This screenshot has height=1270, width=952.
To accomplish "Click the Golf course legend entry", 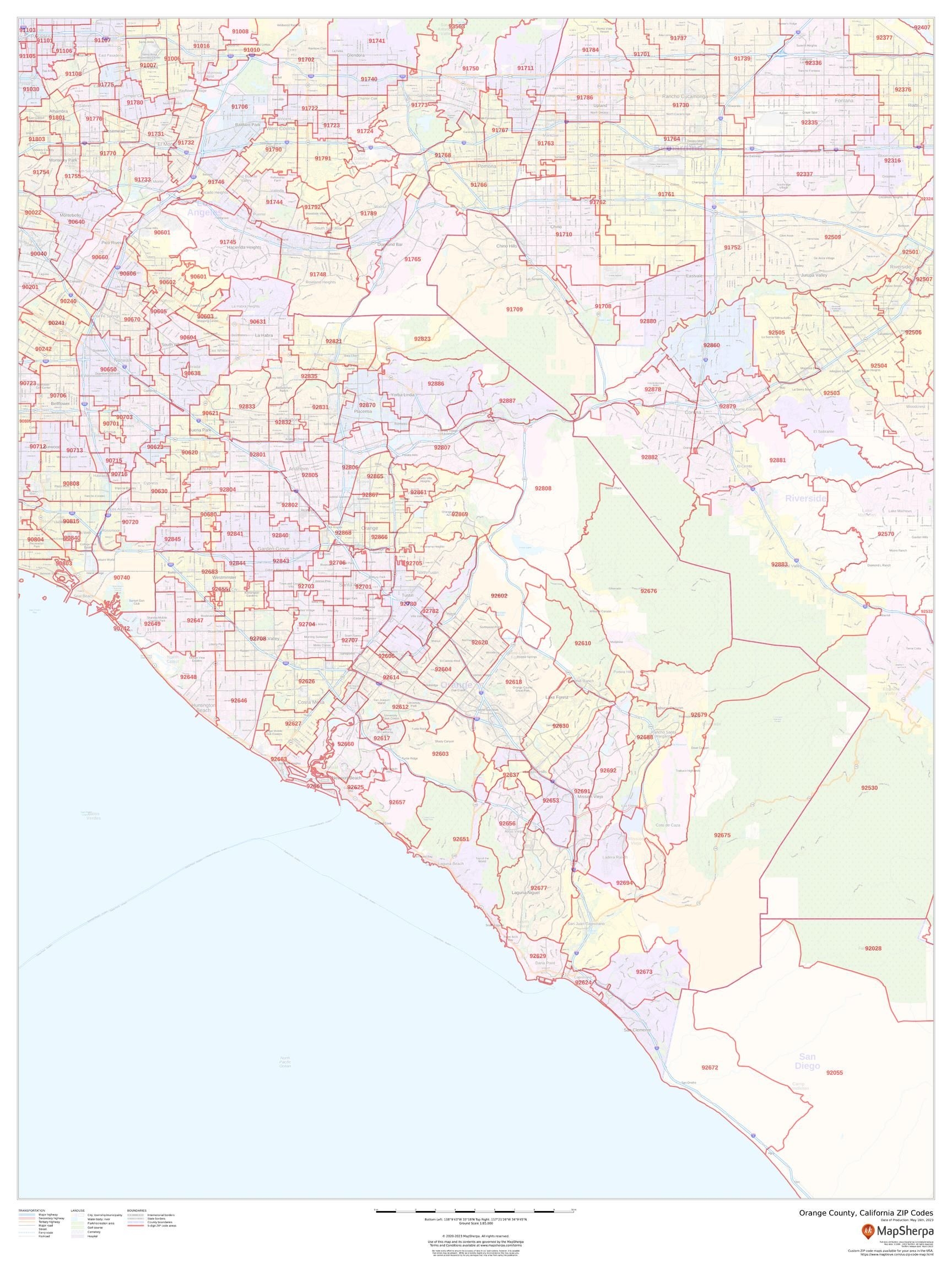I will pyautogui.click(x=77, y=1228).
